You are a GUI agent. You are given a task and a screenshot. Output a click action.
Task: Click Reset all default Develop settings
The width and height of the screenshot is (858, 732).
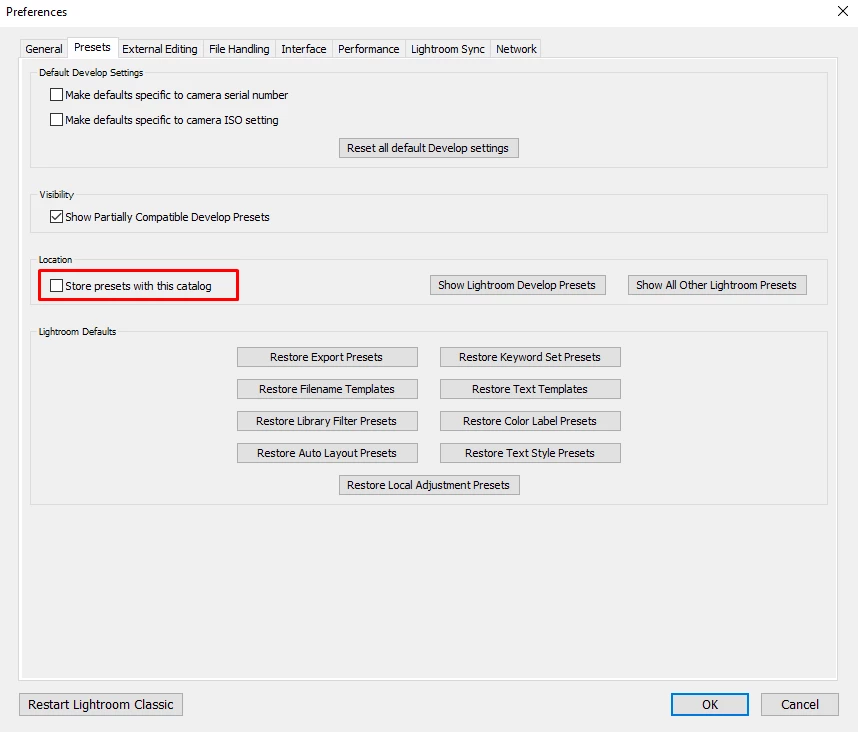428,148
